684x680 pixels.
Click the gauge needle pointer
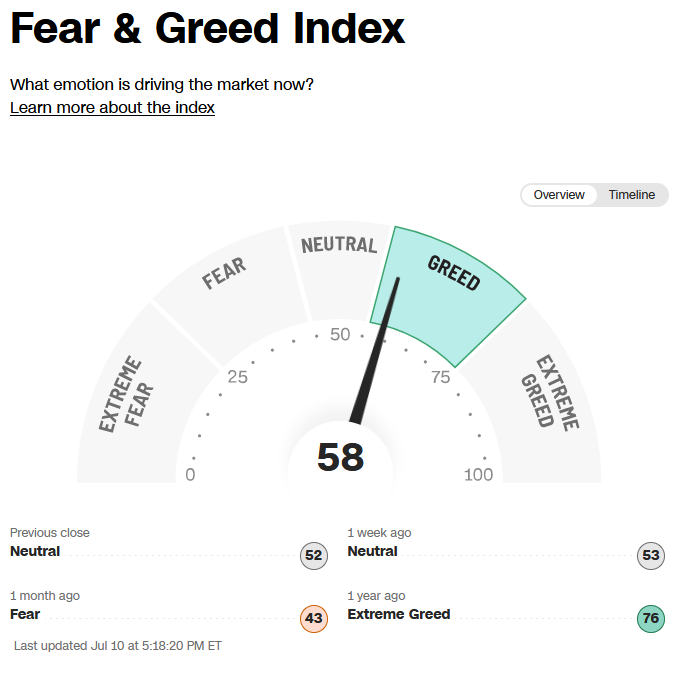click(x=376, y=350)
